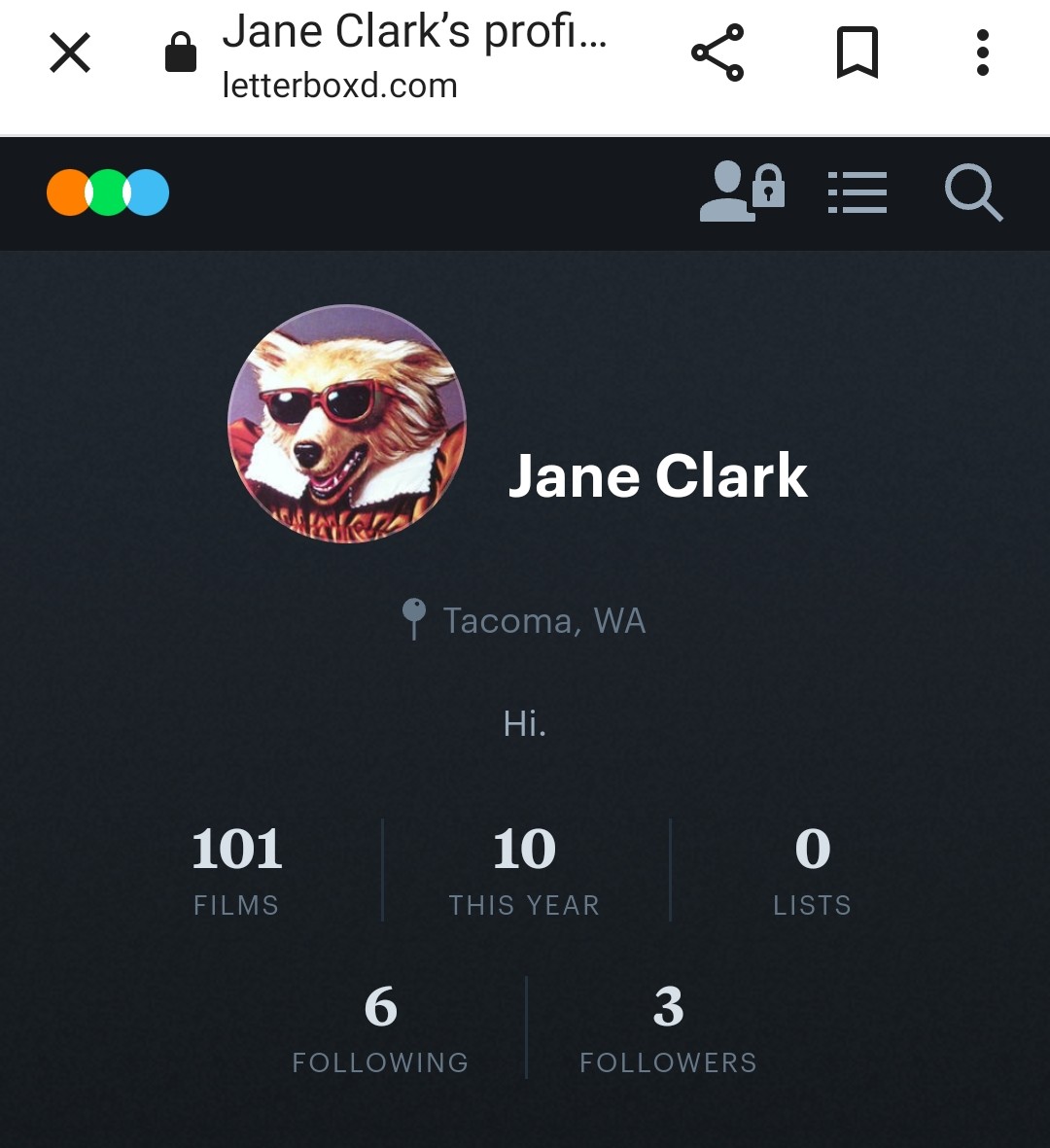Viewport: 1050px width, 1148px height.
Task: View the 3 Followers list
Action: [669, 1027]
